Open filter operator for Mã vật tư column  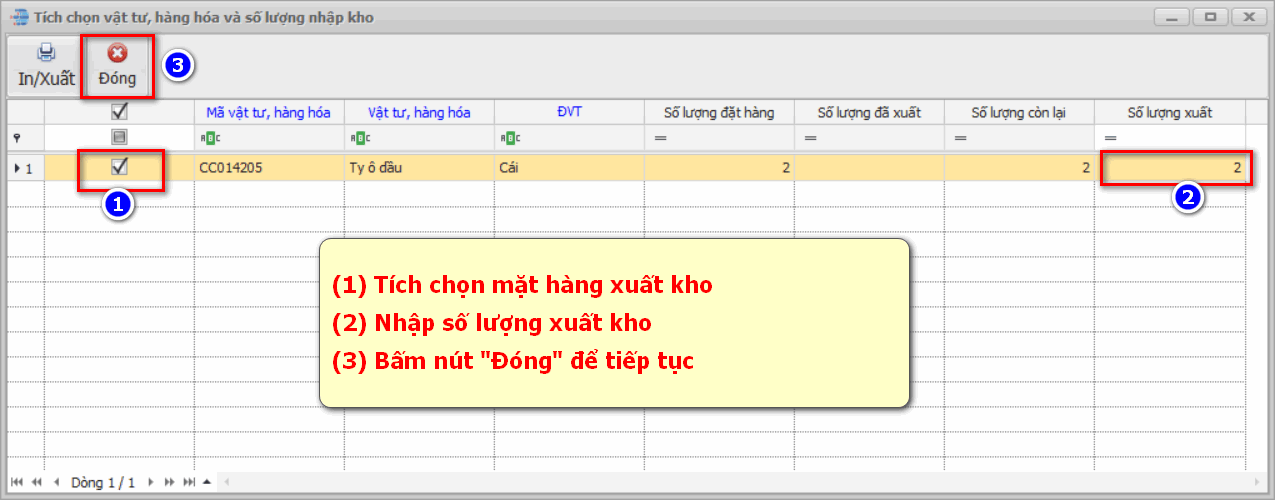[208, 138]
